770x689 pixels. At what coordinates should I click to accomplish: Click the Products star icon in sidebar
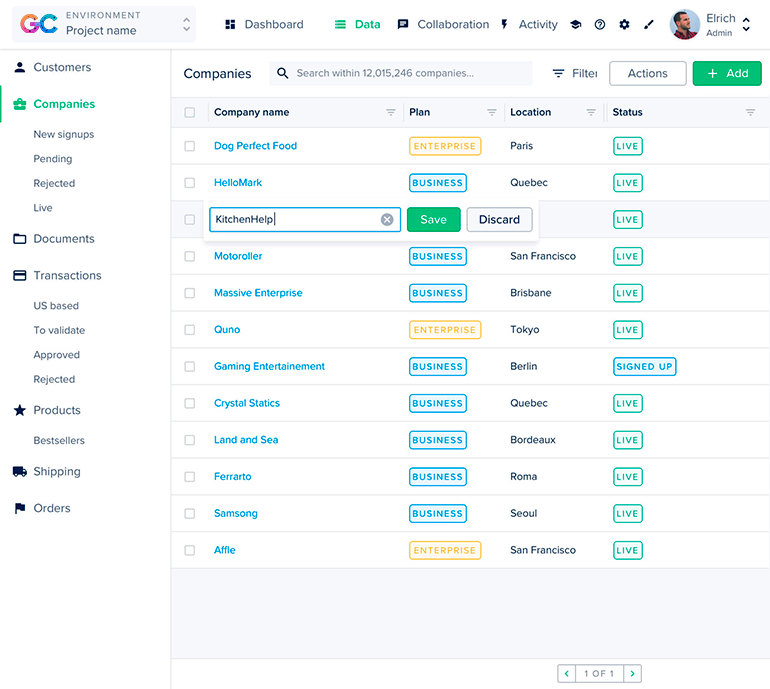click(x=20, y=410)
